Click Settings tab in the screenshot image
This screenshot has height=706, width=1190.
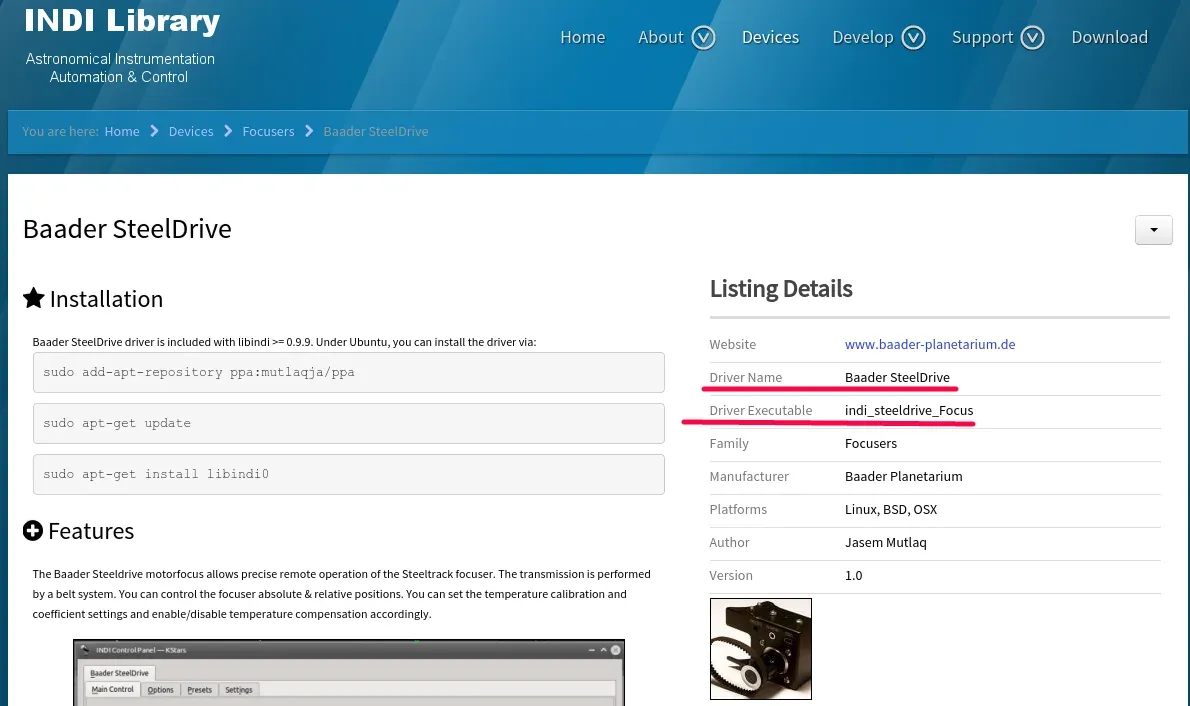click(238, 689)
